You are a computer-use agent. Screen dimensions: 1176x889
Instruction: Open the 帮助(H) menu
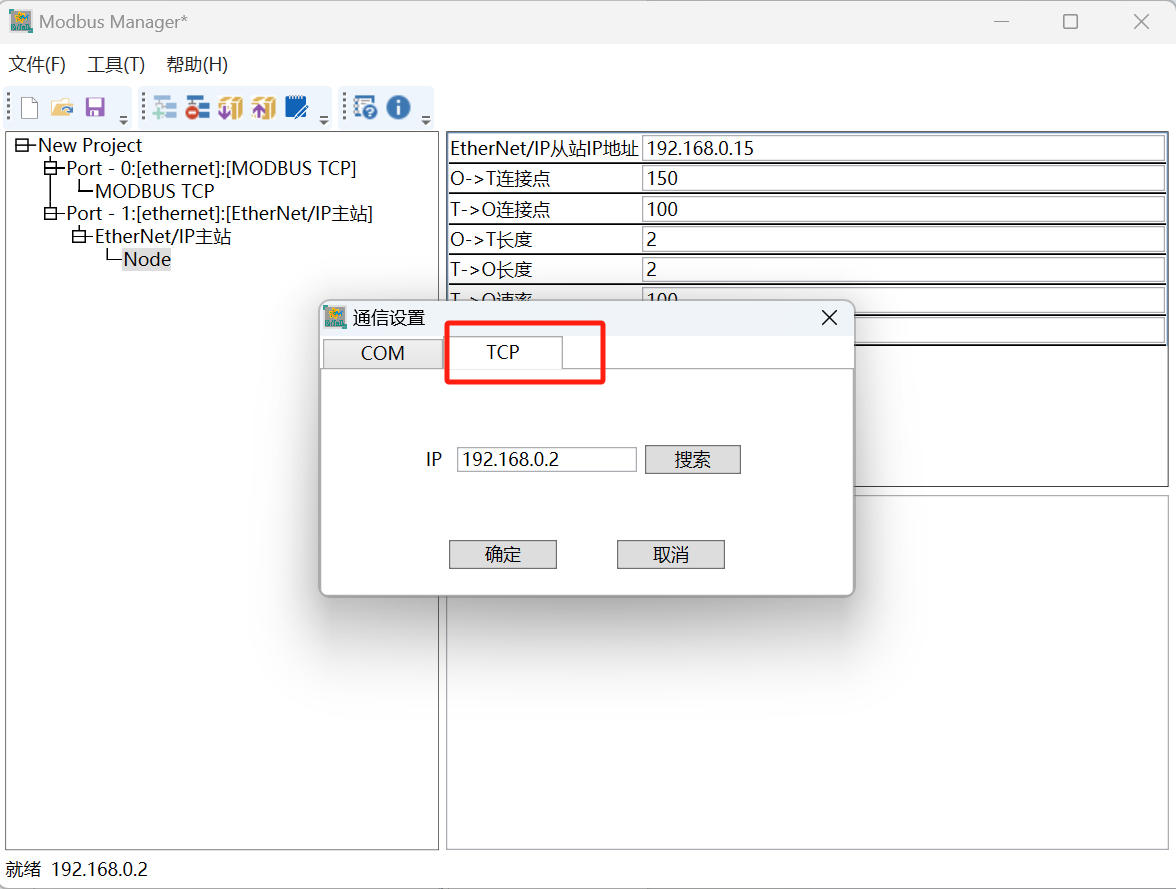click(197, 65)
